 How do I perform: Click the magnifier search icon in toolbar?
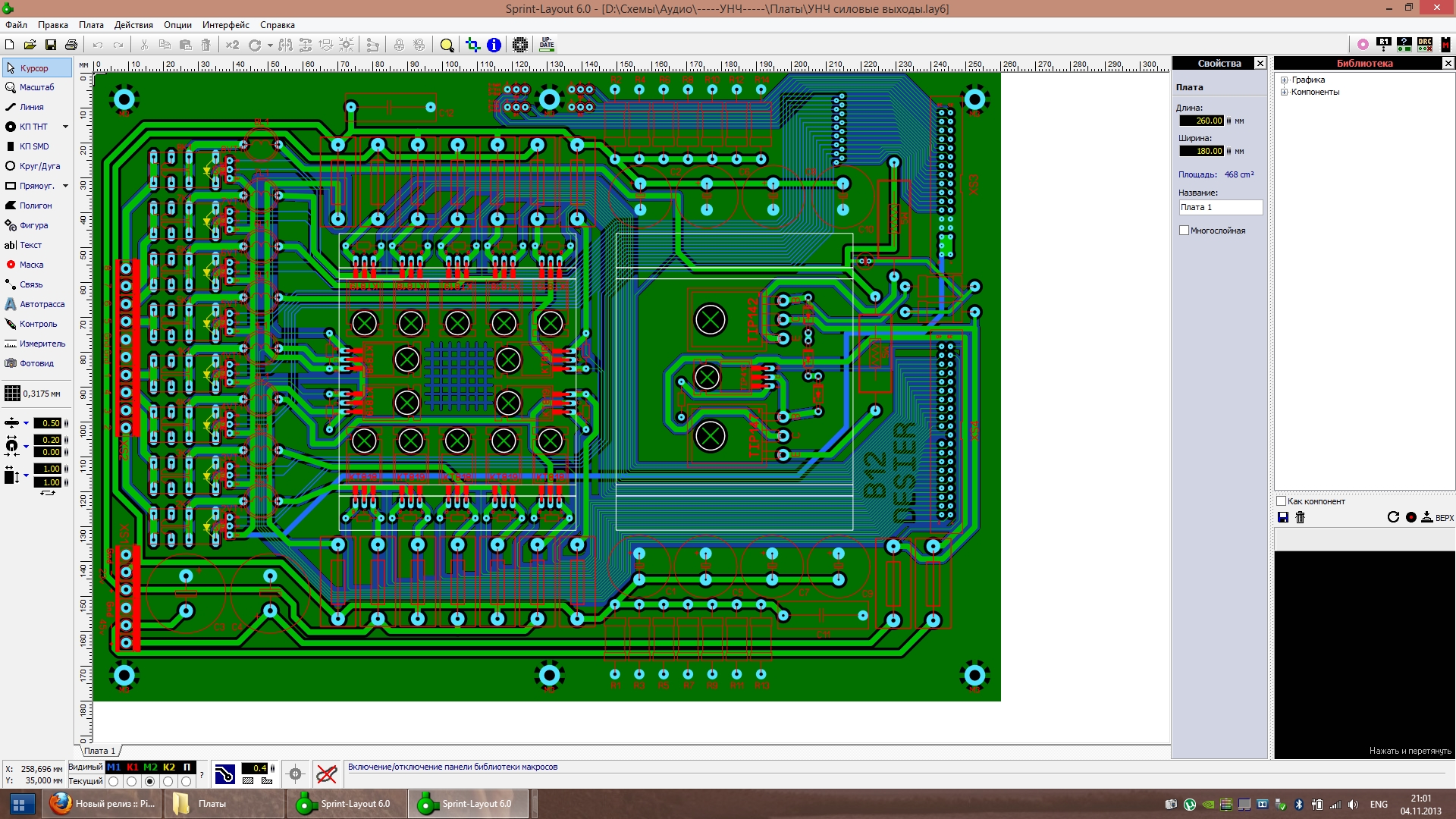point(447,45)
